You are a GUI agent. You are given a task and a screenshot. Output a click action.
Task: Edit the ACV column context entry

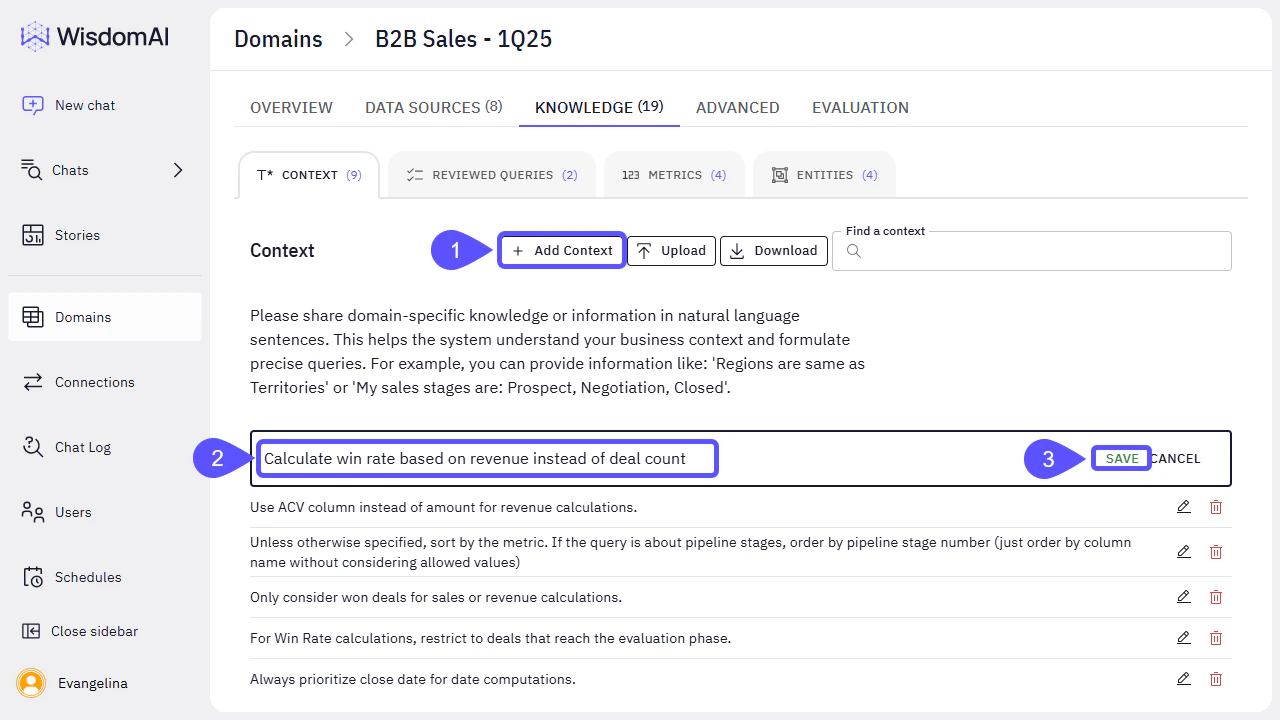[1184, 507]
